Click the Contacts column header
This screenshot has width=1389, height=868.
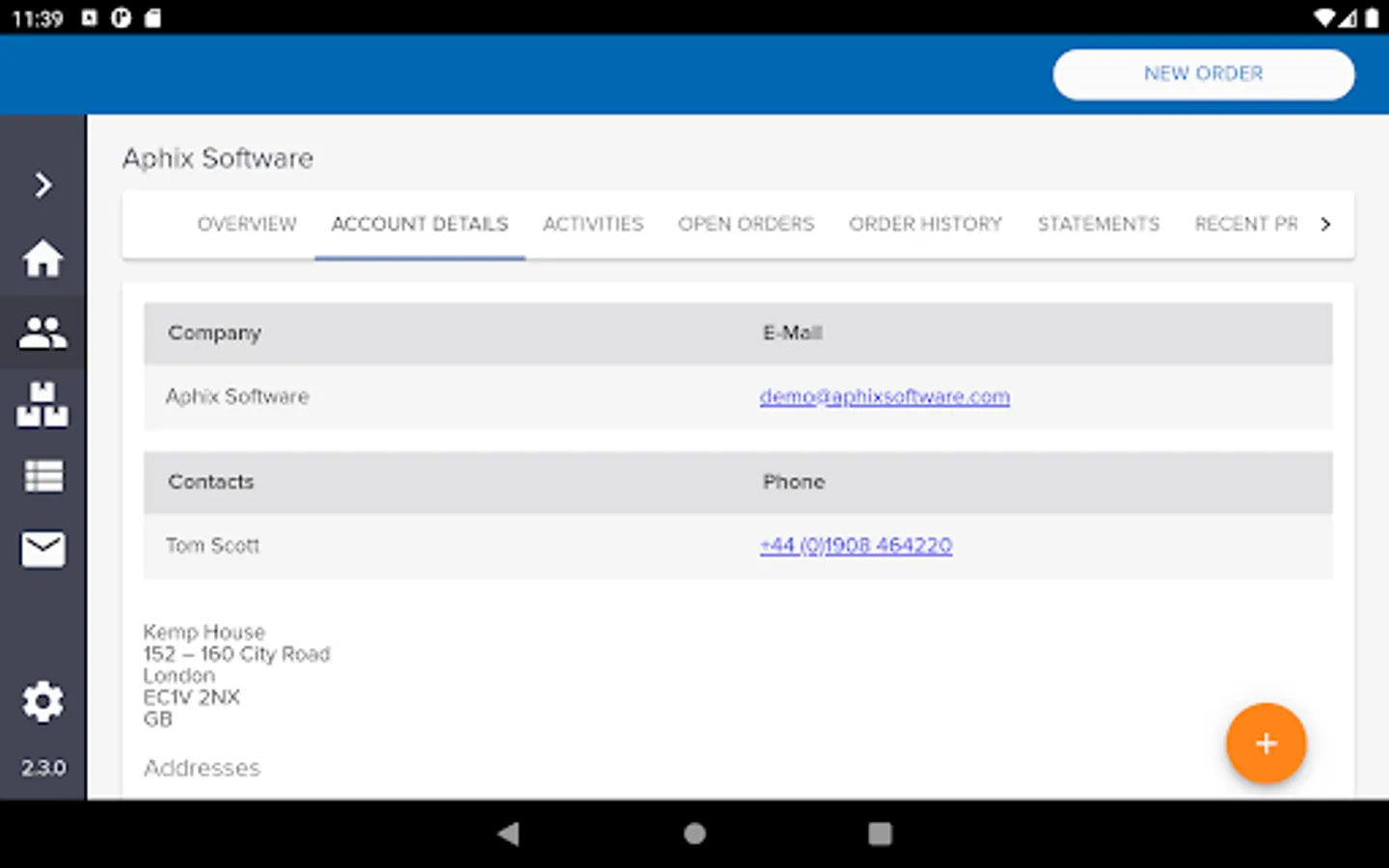[x=210, y=481]
